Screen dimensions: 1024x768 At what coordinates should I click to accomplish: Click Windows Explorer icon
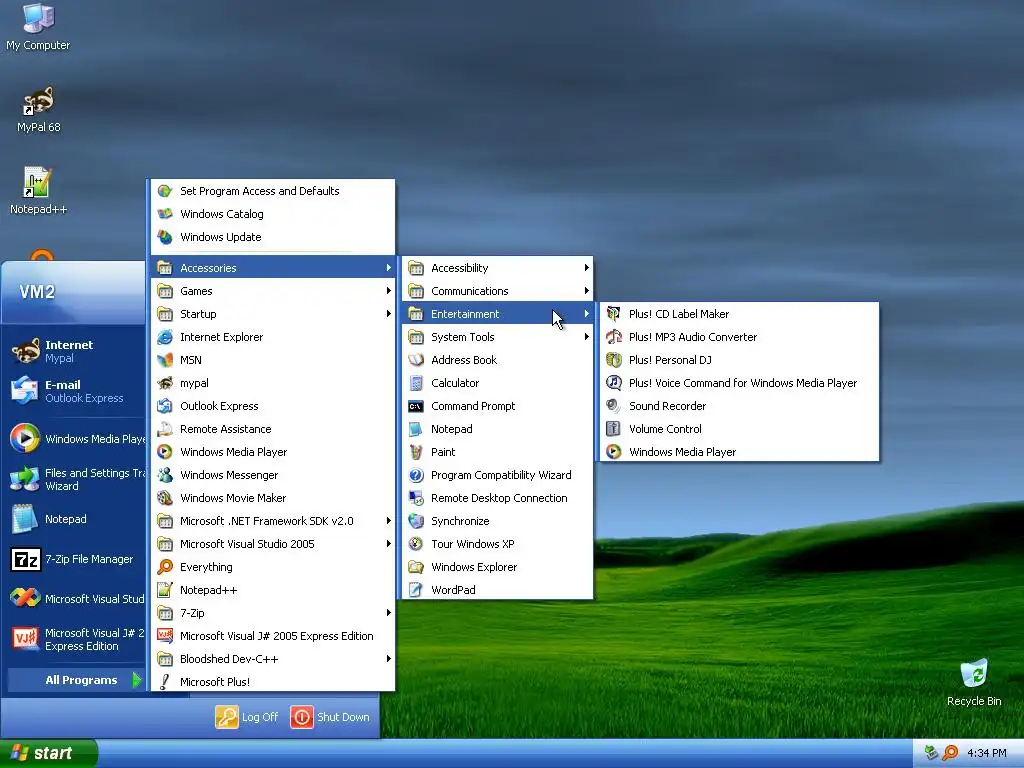(x=416, y=567)
